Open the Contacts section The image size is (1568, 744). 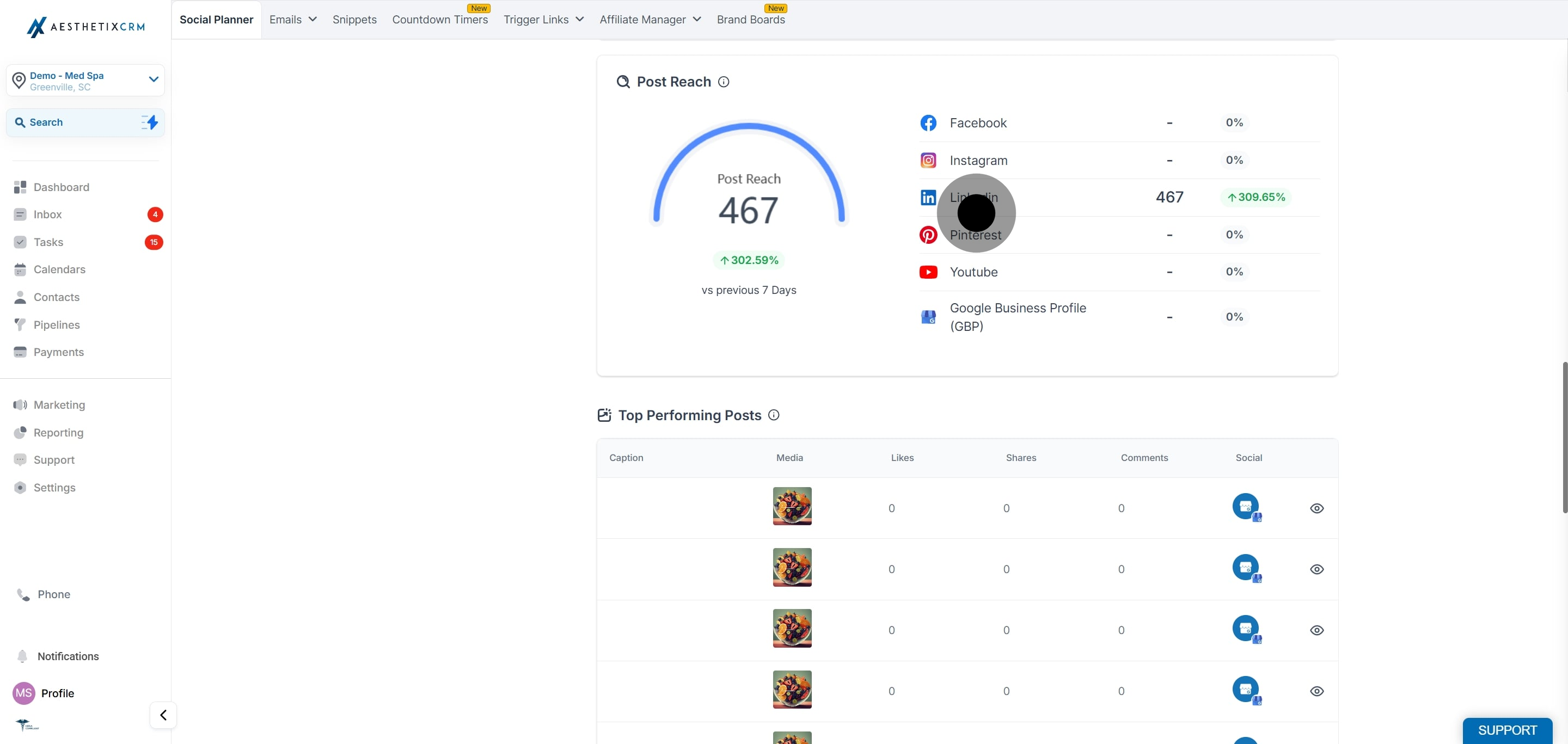click(56, 298)
